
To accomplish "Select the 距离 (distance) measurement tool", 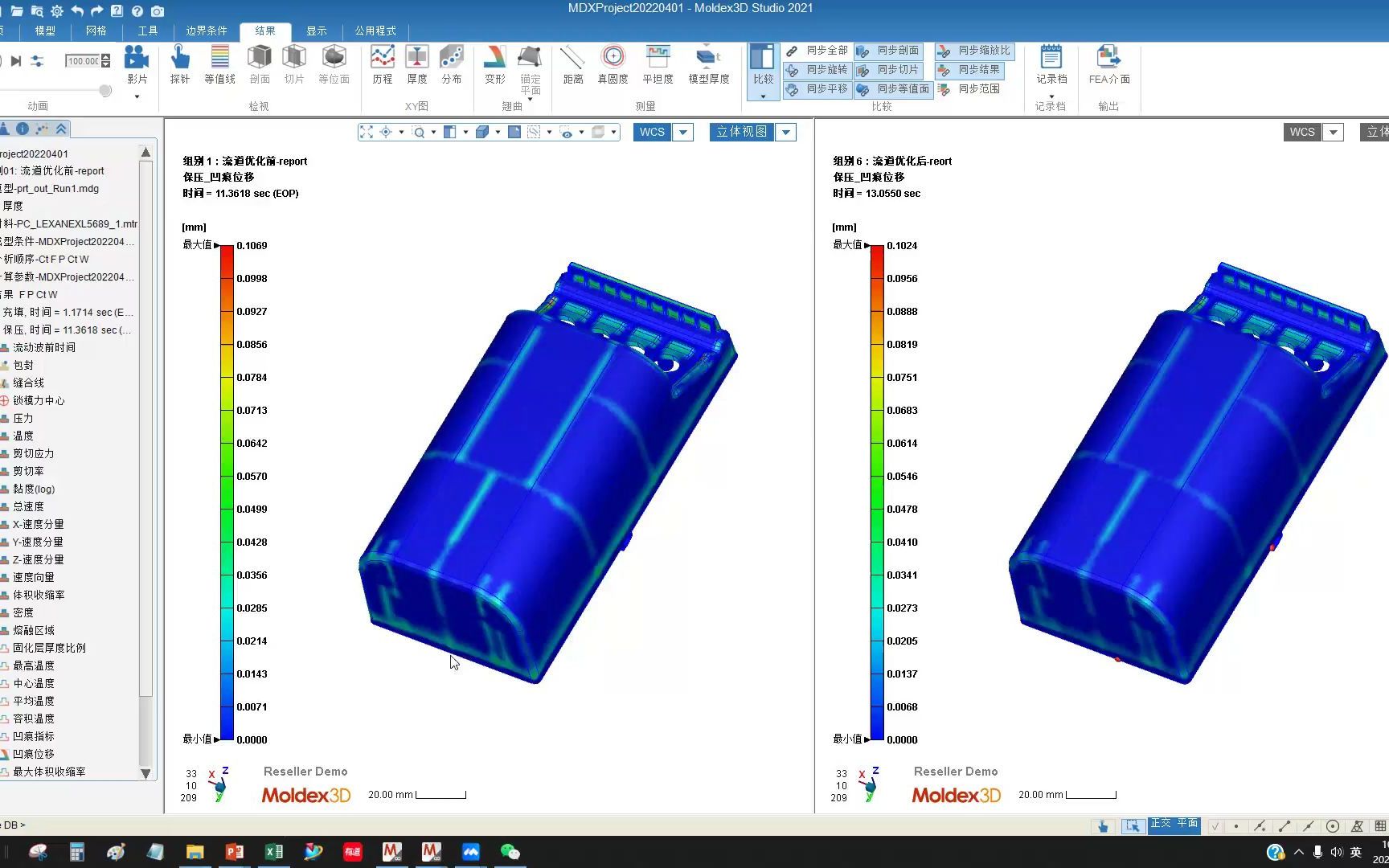I will point(572,64).
